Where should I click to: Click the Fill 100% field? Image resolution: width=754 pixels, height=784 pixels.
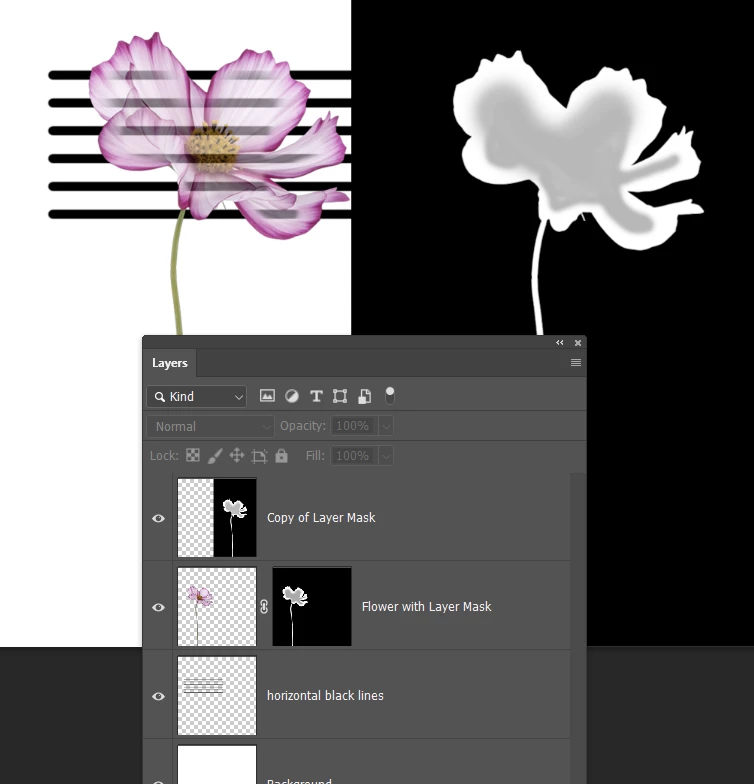pos(354,456)
